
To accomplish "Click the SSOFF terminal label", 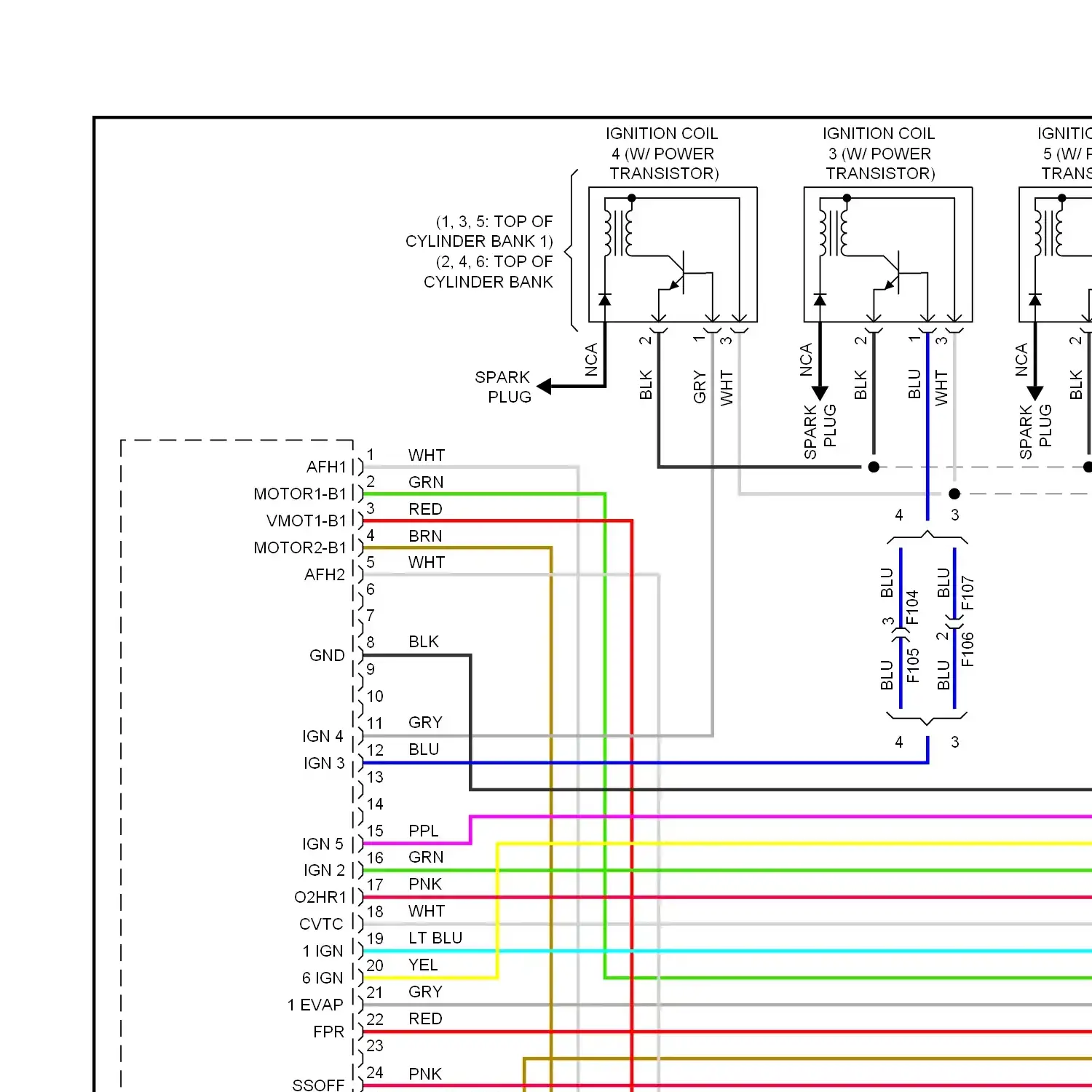I will click(318, 1085).
